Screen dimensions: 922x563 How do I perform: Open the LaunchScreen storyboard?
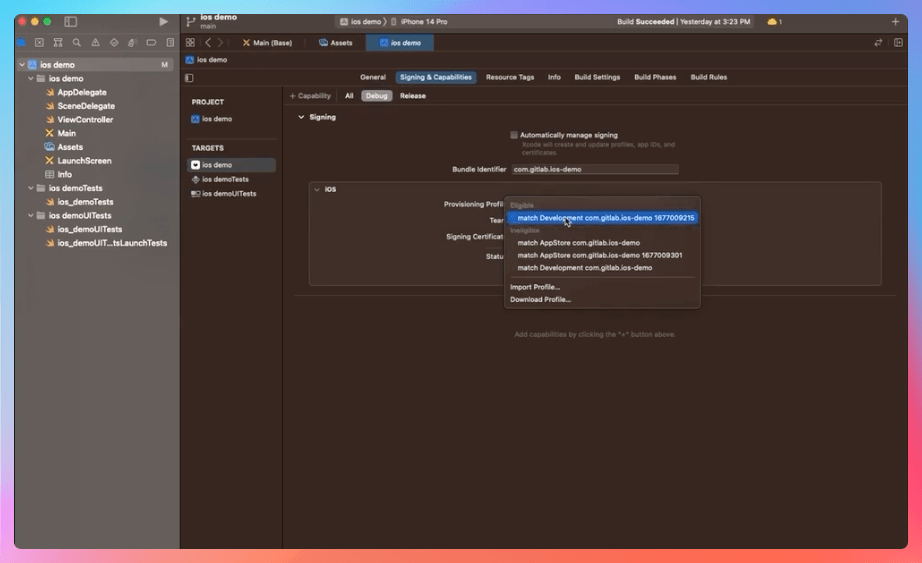pyautogui.click(x=84, y=161)
